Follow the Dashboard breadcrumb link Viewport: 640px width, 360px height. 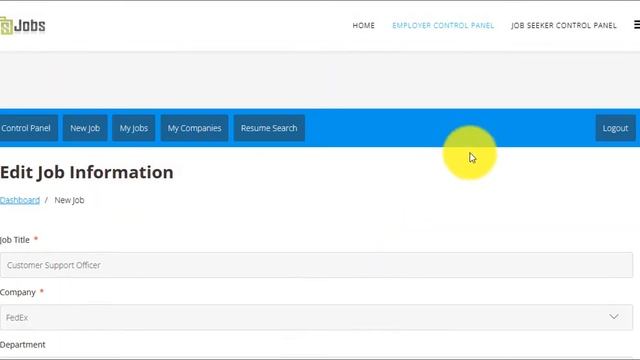tap(20, 200)
